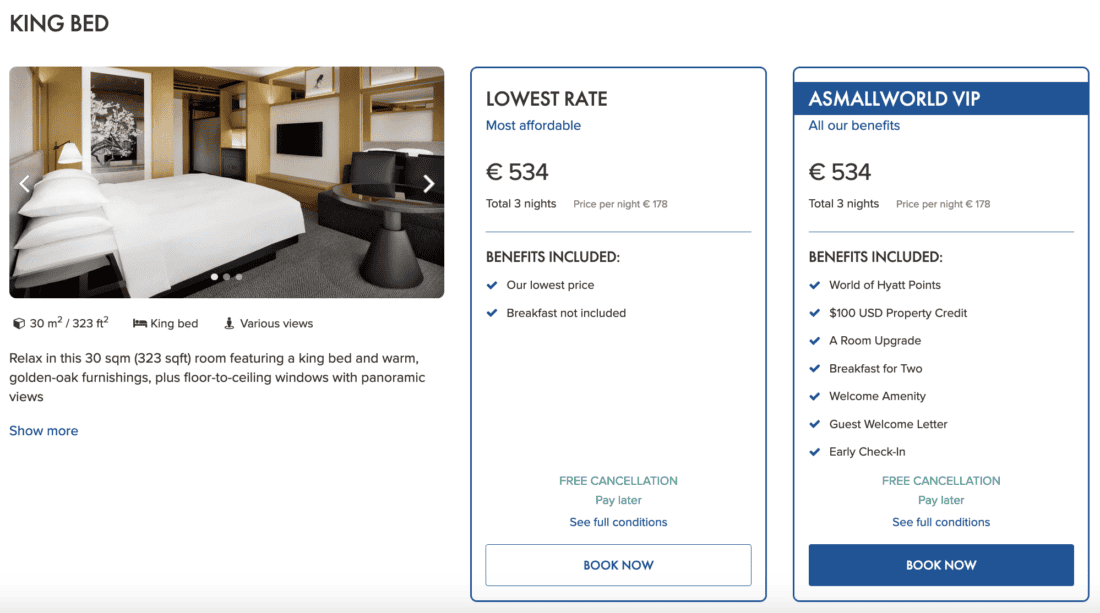Click checkmark beside Breakfast for Two

[815, 368]
